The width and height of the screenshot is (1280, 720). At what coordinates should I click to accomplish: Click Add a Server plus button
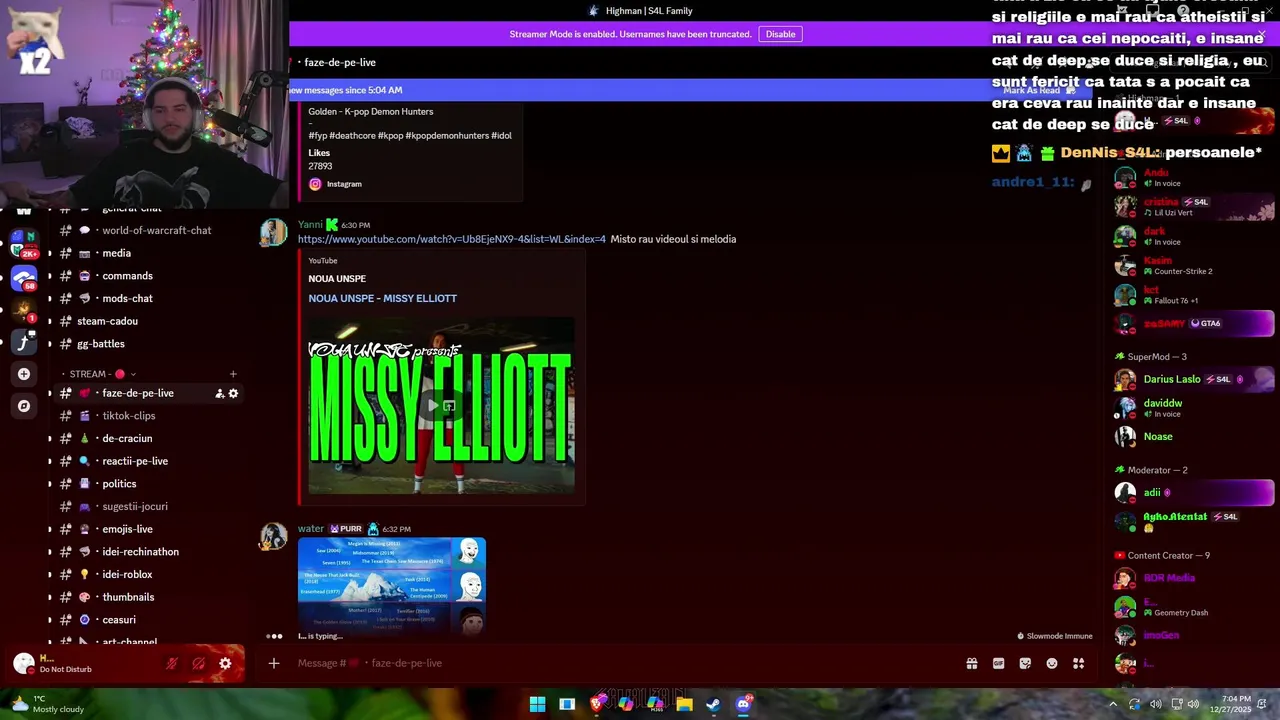[x=24, y=374]
